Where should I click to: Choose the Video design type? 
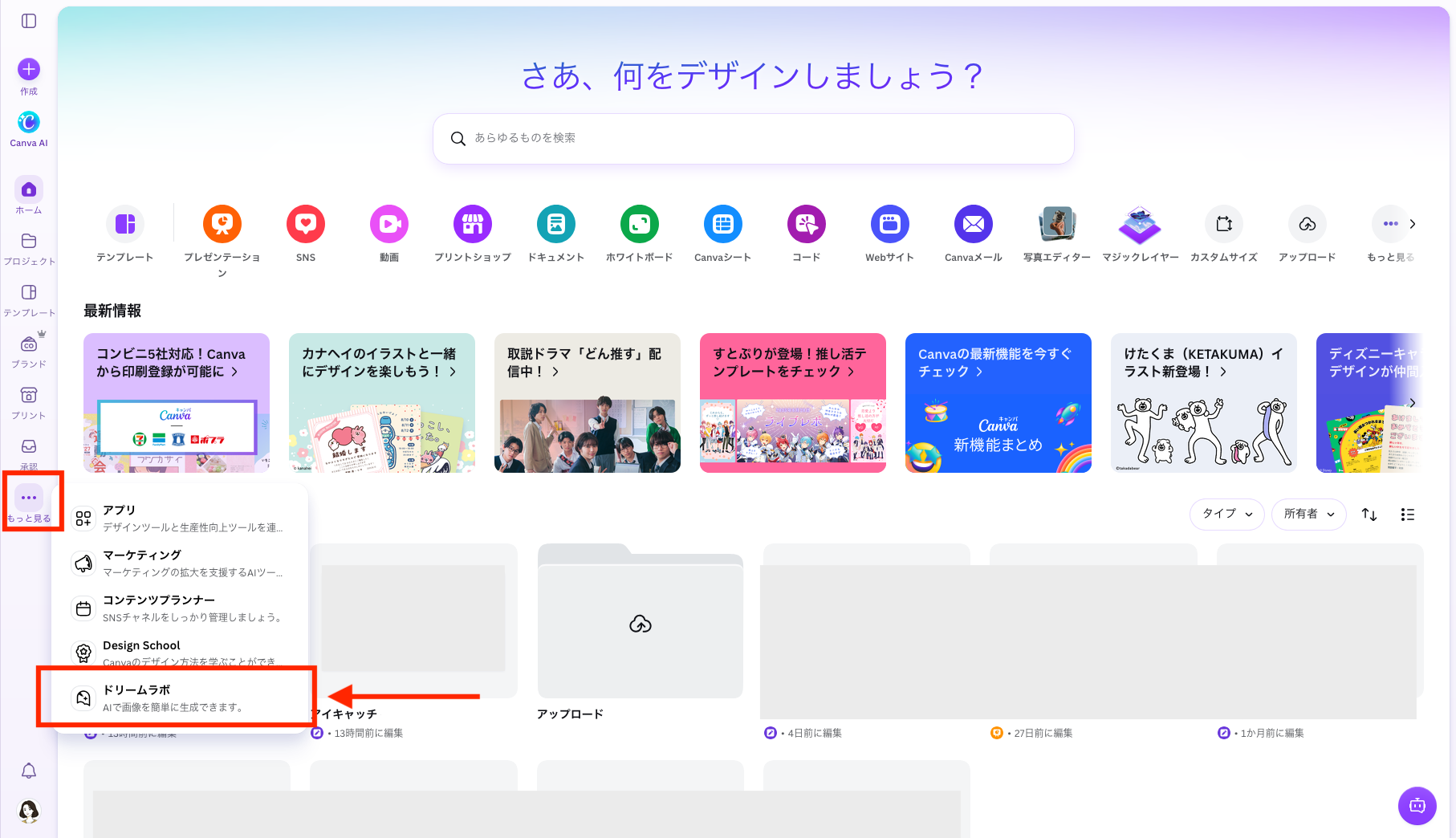(389, 224)
